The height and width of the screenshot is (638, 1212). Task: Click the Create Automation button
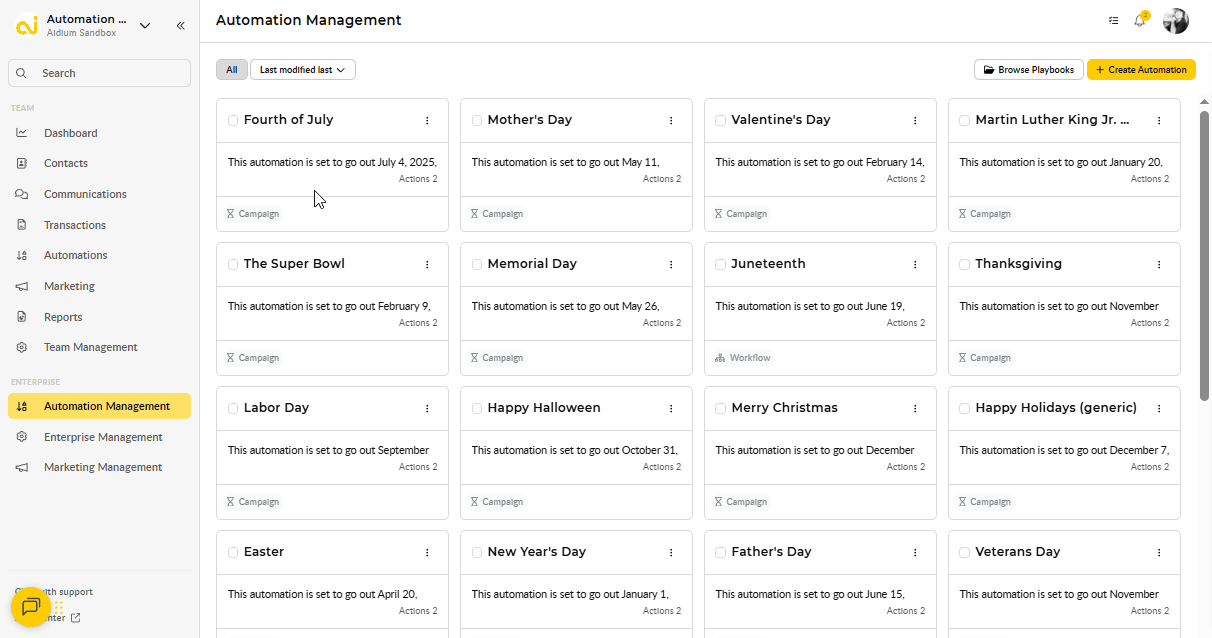tap(1141, 70)
